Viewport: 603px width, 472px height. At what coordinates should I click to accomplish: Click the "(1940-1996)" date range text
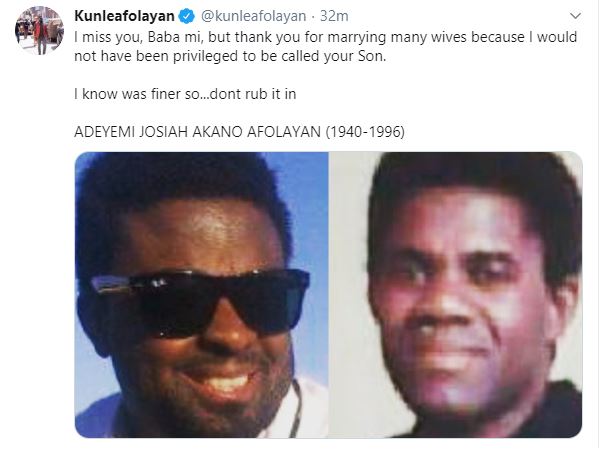[365, 132]
